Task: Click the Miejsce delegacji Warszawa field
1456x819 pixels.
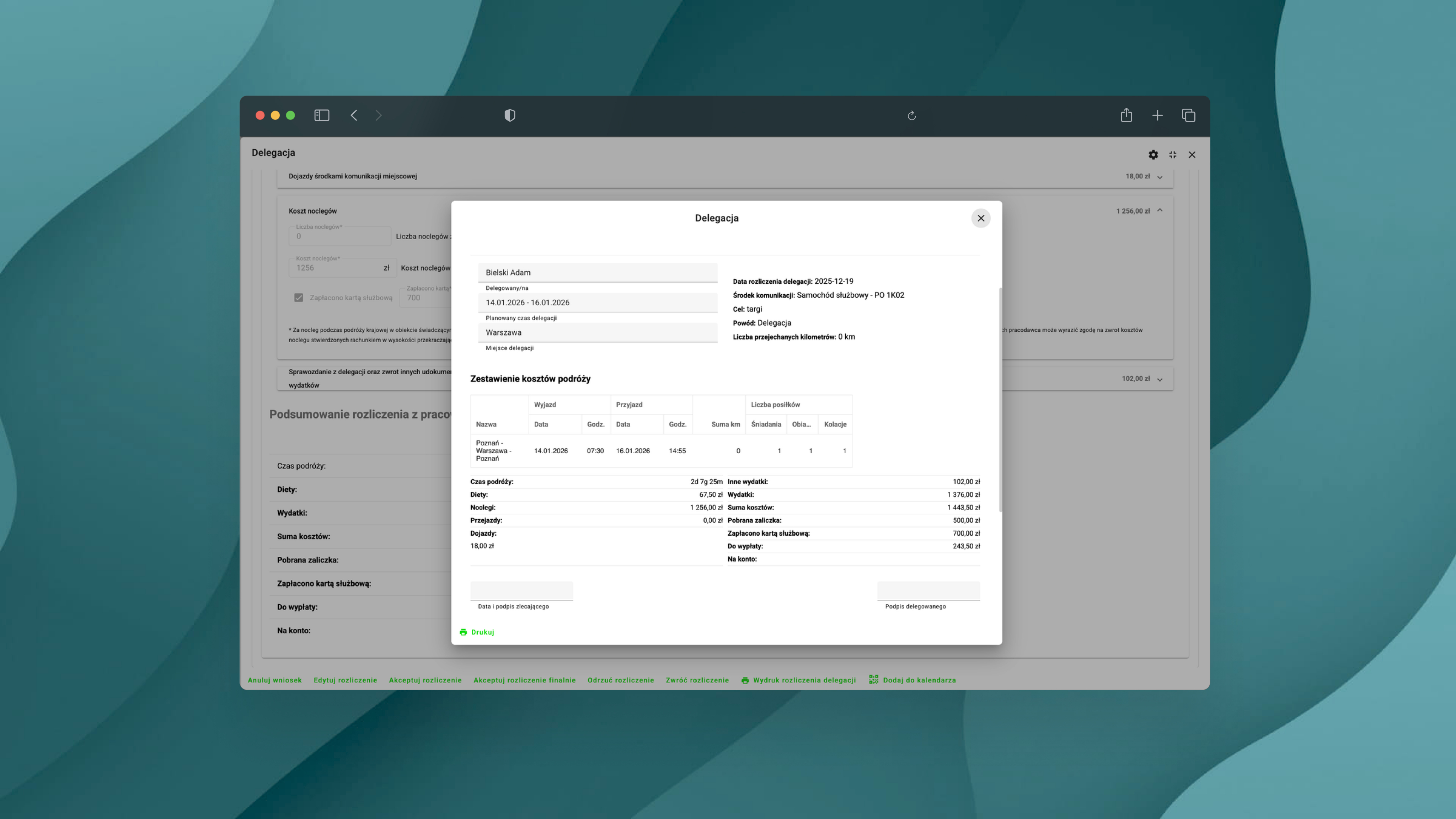Action: pyautogui.click(x=597, y=332)
